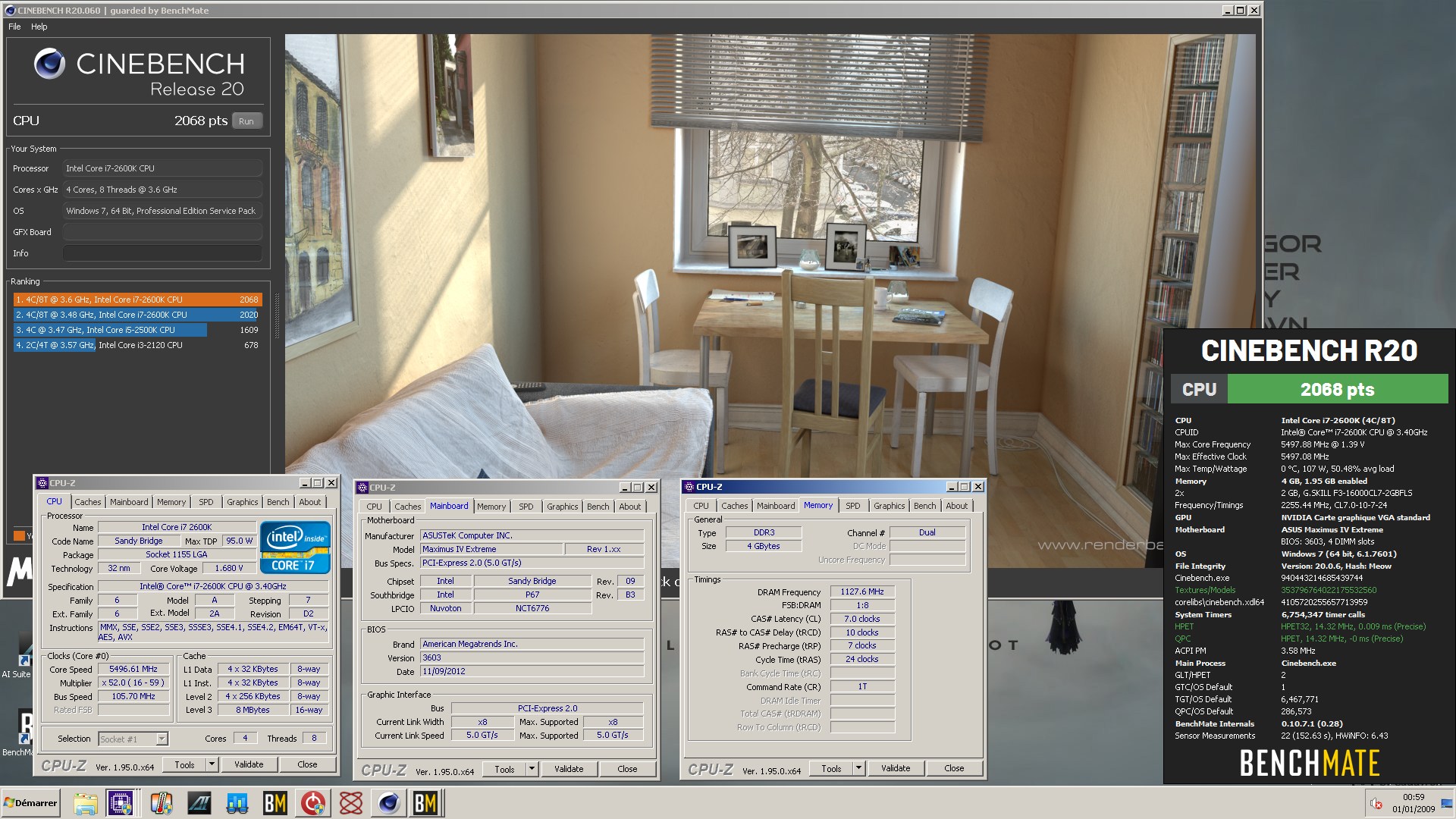
Task: Open SPD tab in right CPU-Z window
Action: [852, 506]
